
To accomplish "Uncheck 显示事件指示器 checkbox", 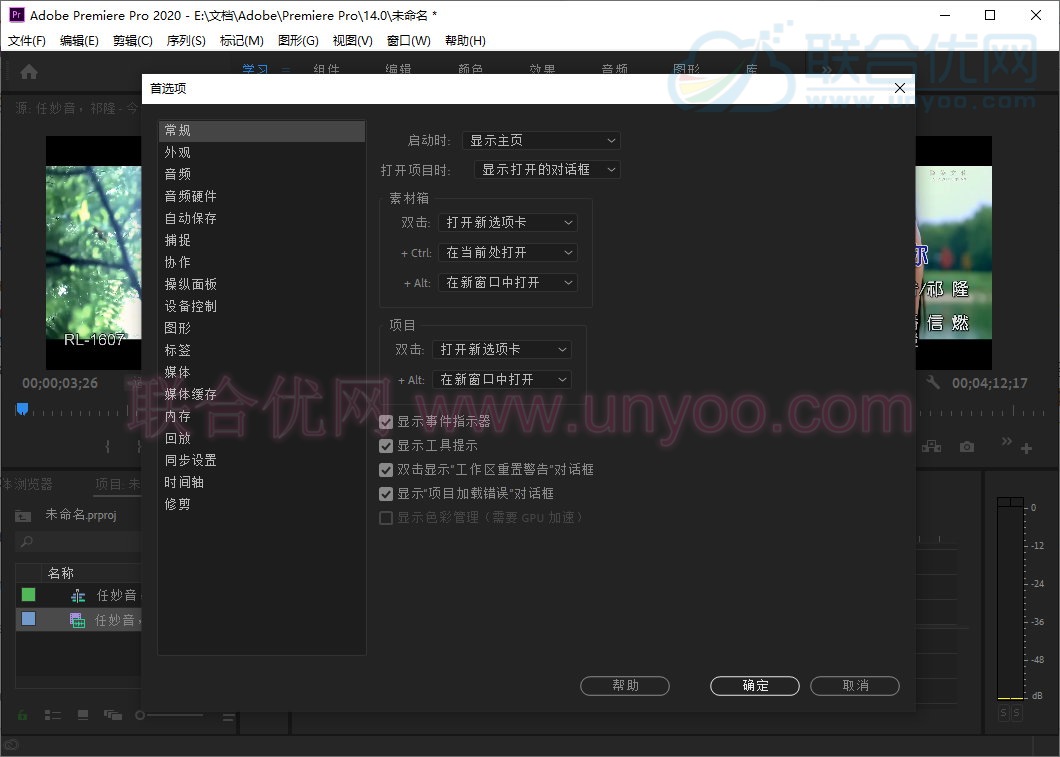I will tap(386, 422).
